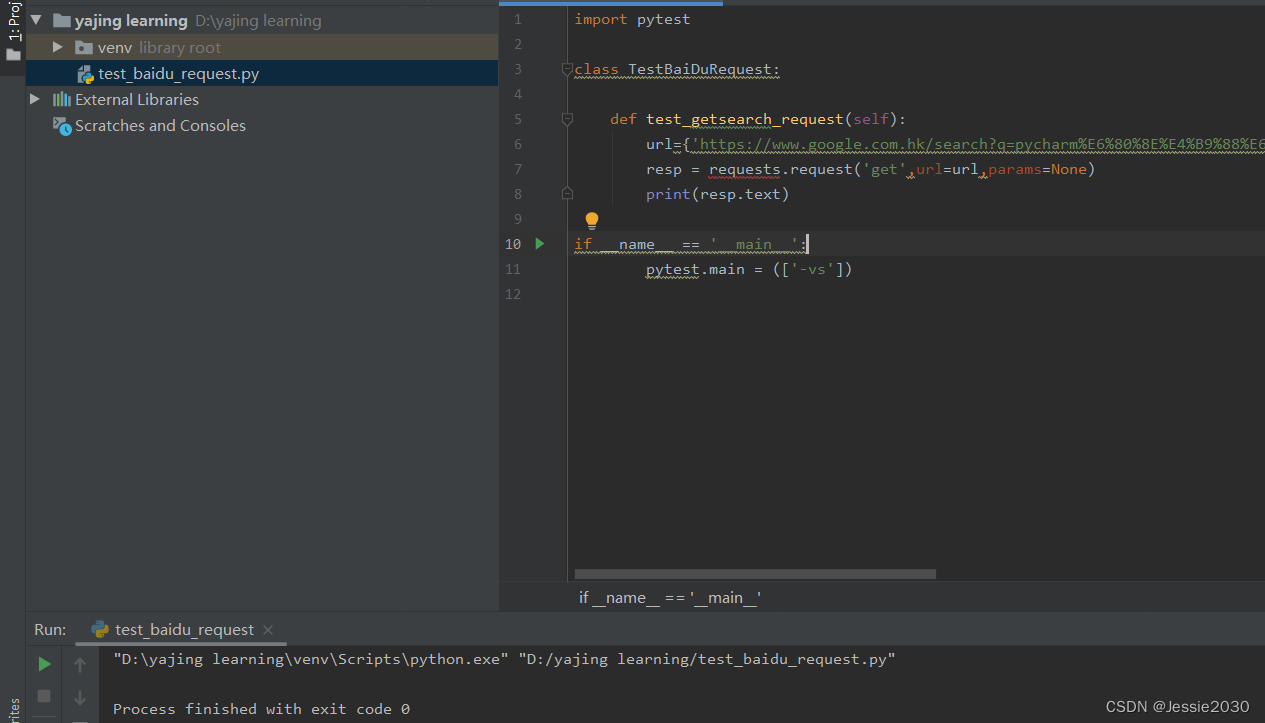Click the Python icon on the run tab
Image resolution: width=1265 pixels, height=723 pixels.
(x=99, y=630)
